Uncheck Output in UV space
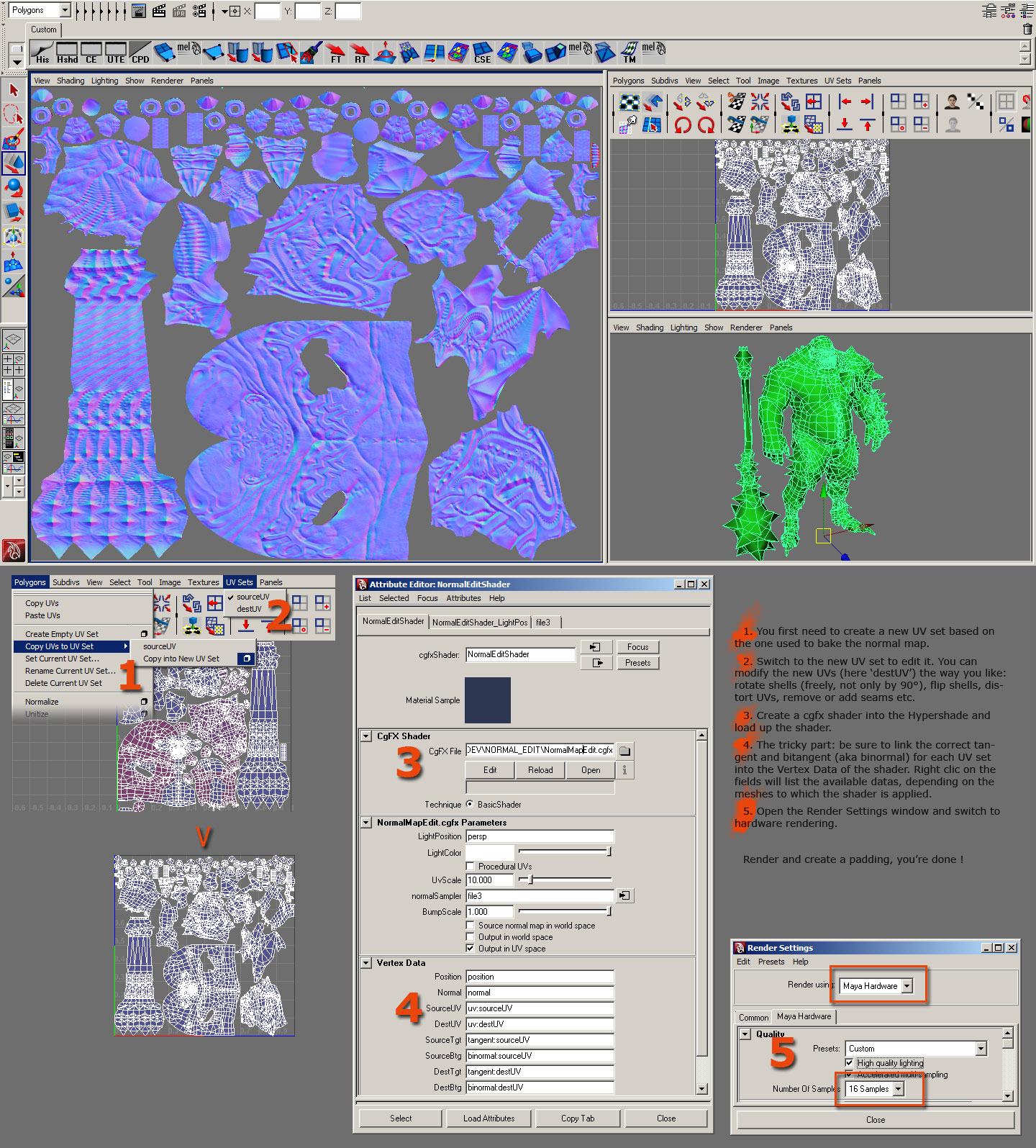Screen dimensions: 1036x1148 coord(471,949)
